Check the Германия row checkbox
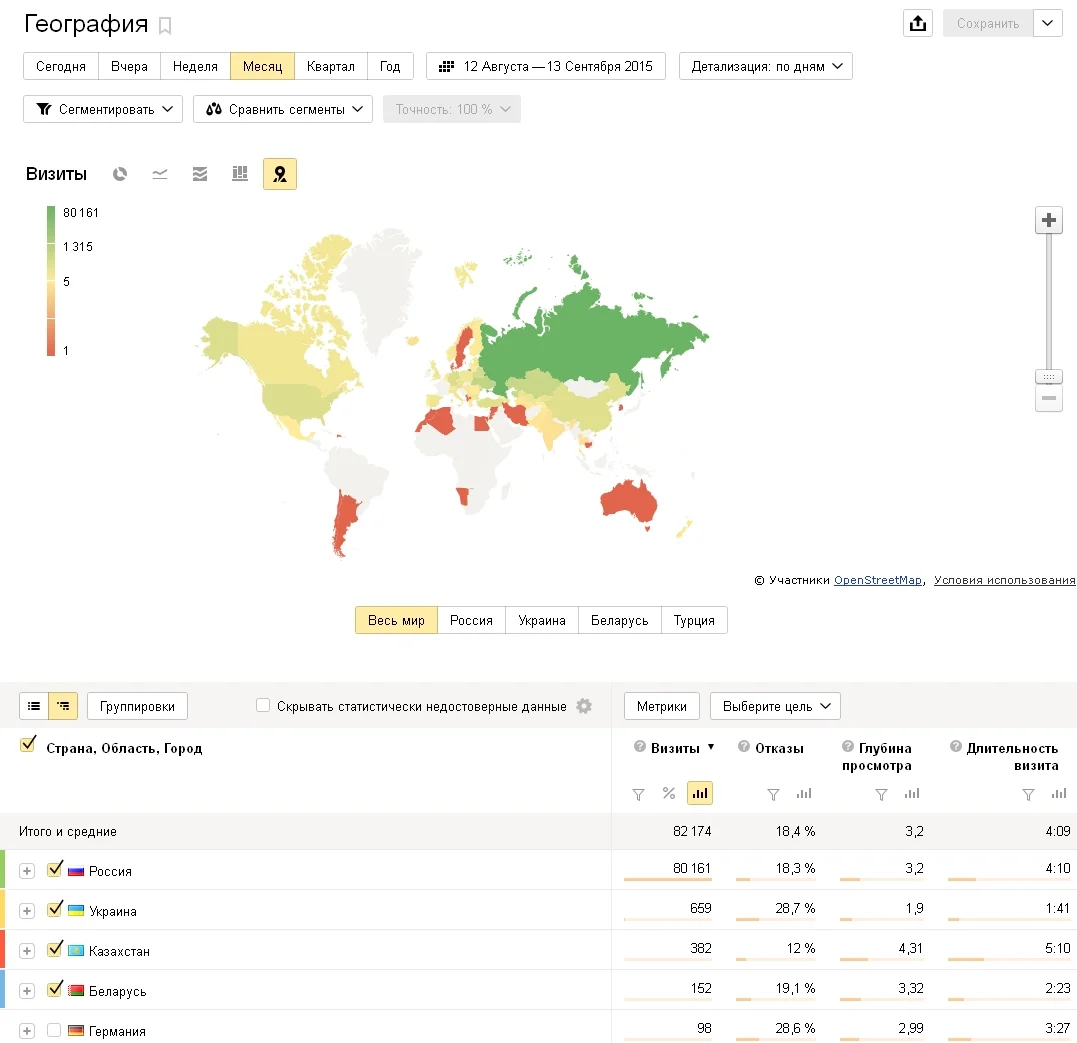1077x1043 pixels. (x=54, y=1030)
